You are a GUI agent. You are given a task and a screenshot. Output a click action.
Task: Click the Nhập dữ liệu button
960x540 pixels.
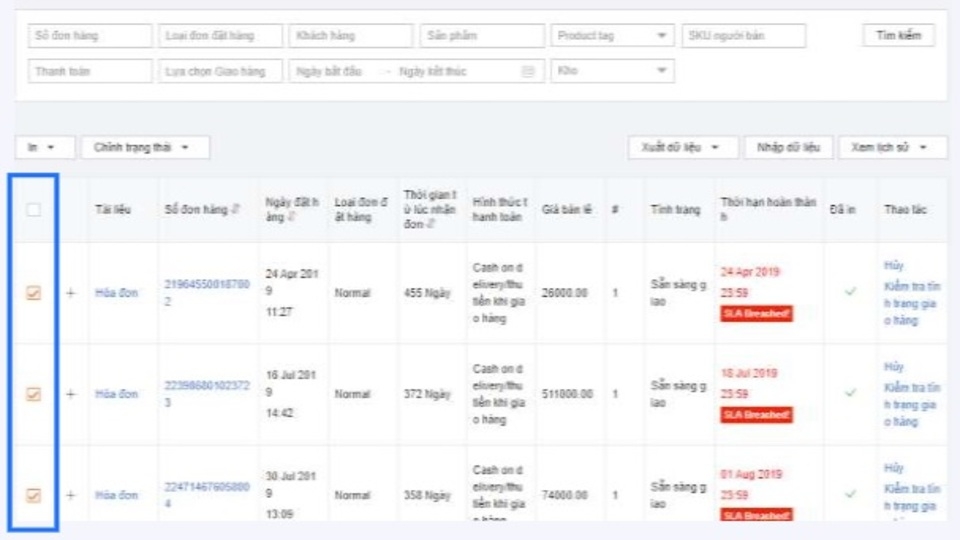click(788, 147)
